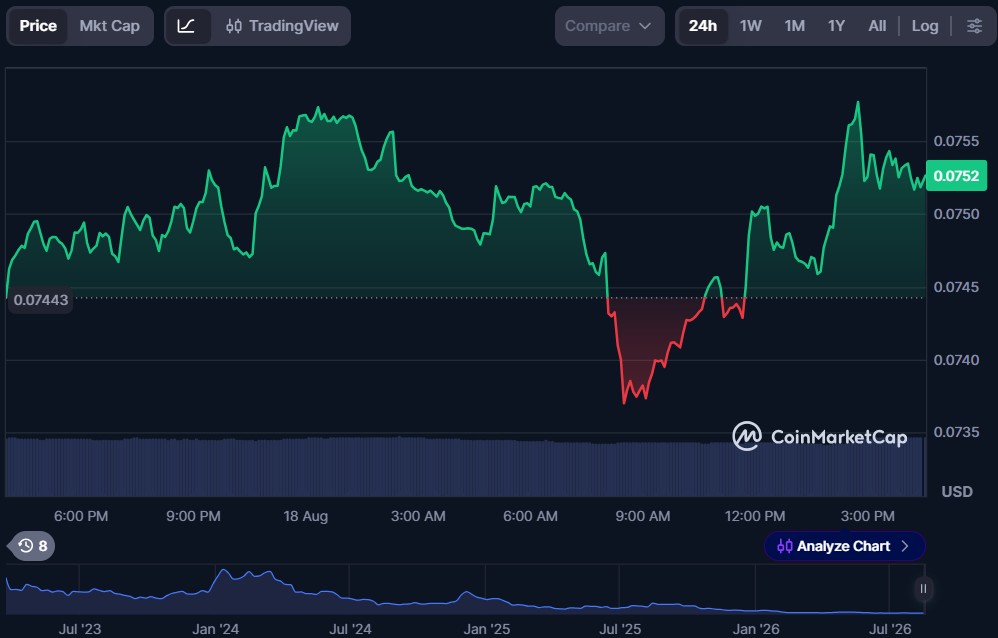Click Jul '26 on the range timeline
The image size is (998, 638).
890,629
